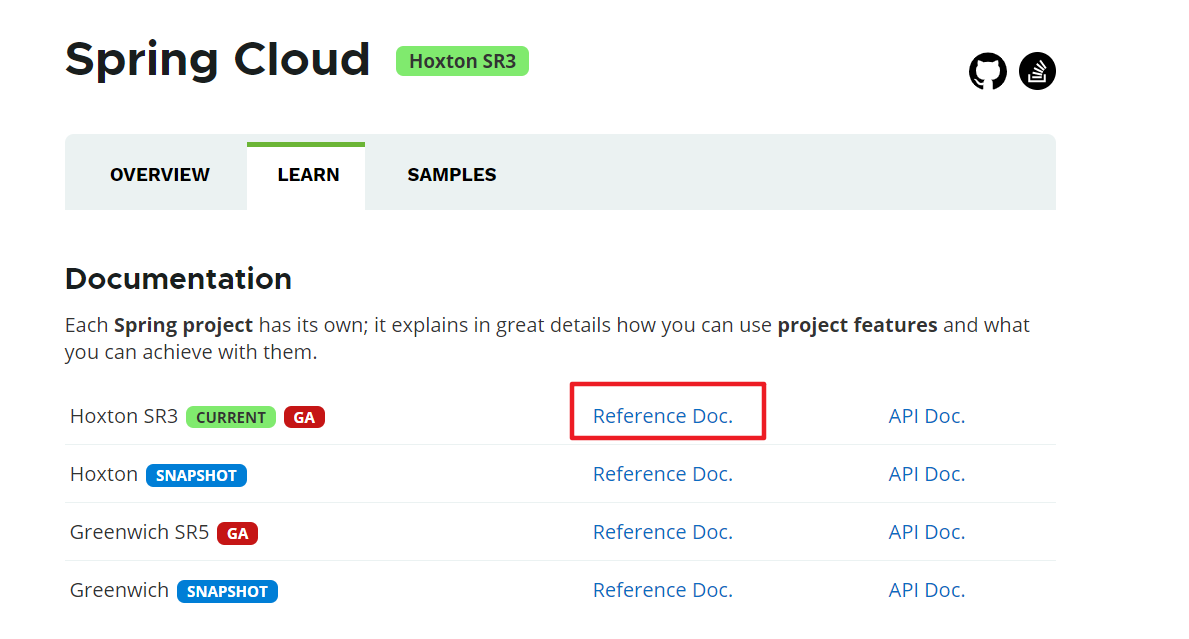Click the GA badge on Greenwich SR5

click(x=238, y=533)
